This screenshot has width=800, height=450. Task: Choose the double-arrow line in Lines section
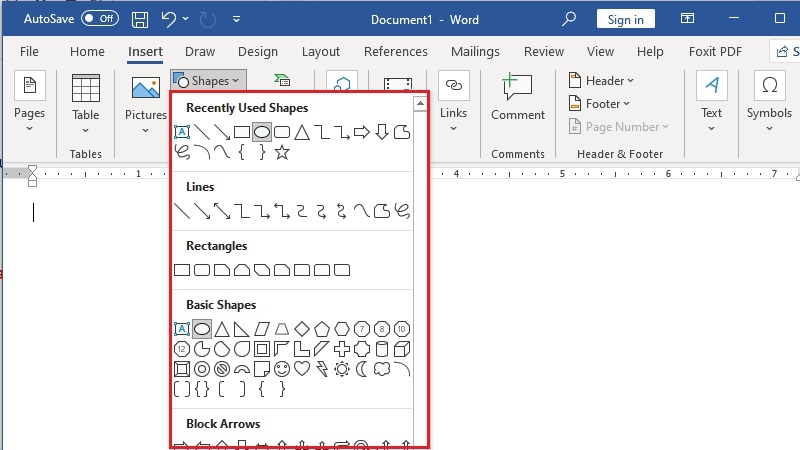tap(222, 211)
